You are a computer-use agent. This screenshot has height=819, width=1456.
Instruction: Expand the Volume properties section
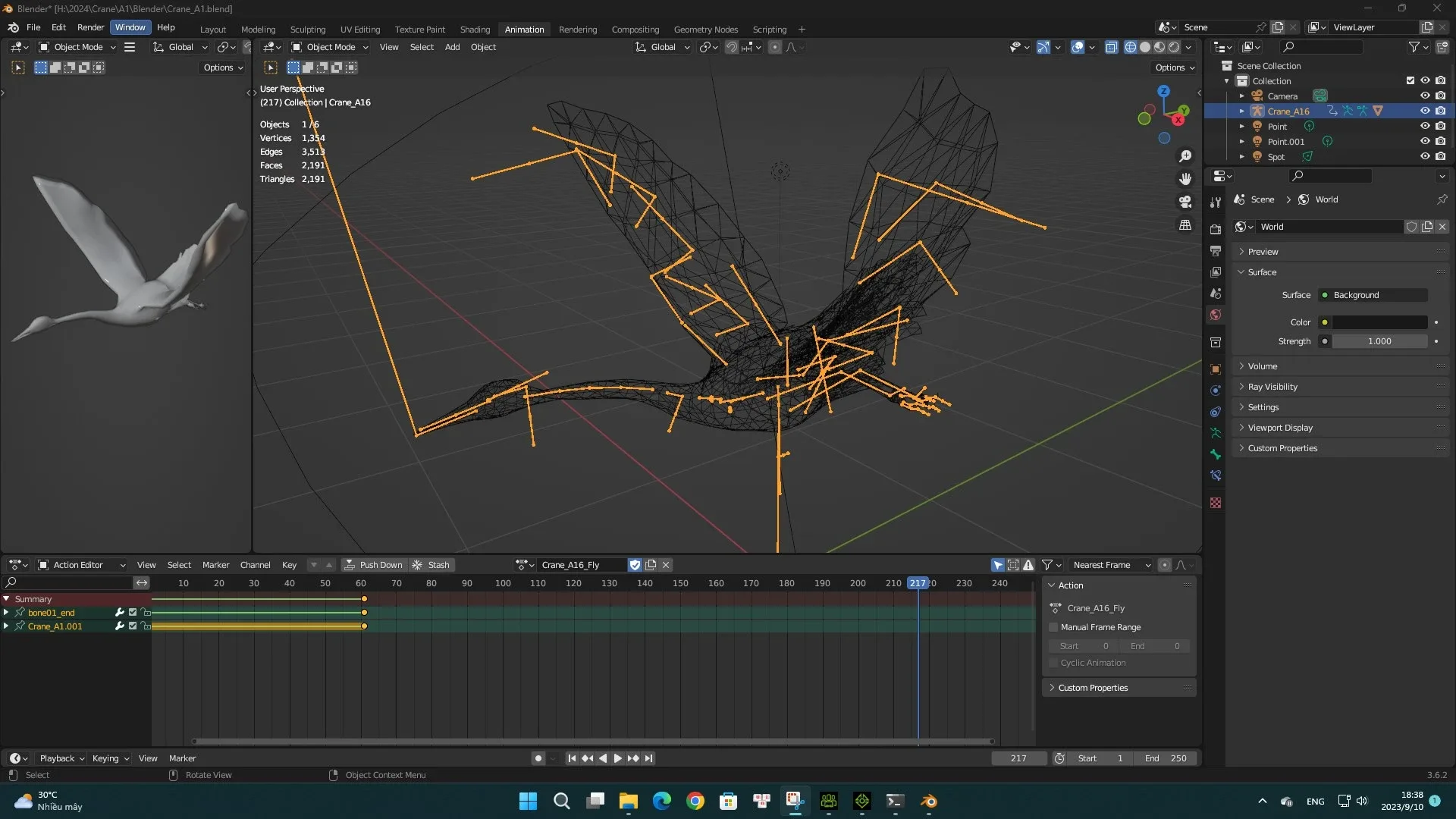click(1263, 365)
